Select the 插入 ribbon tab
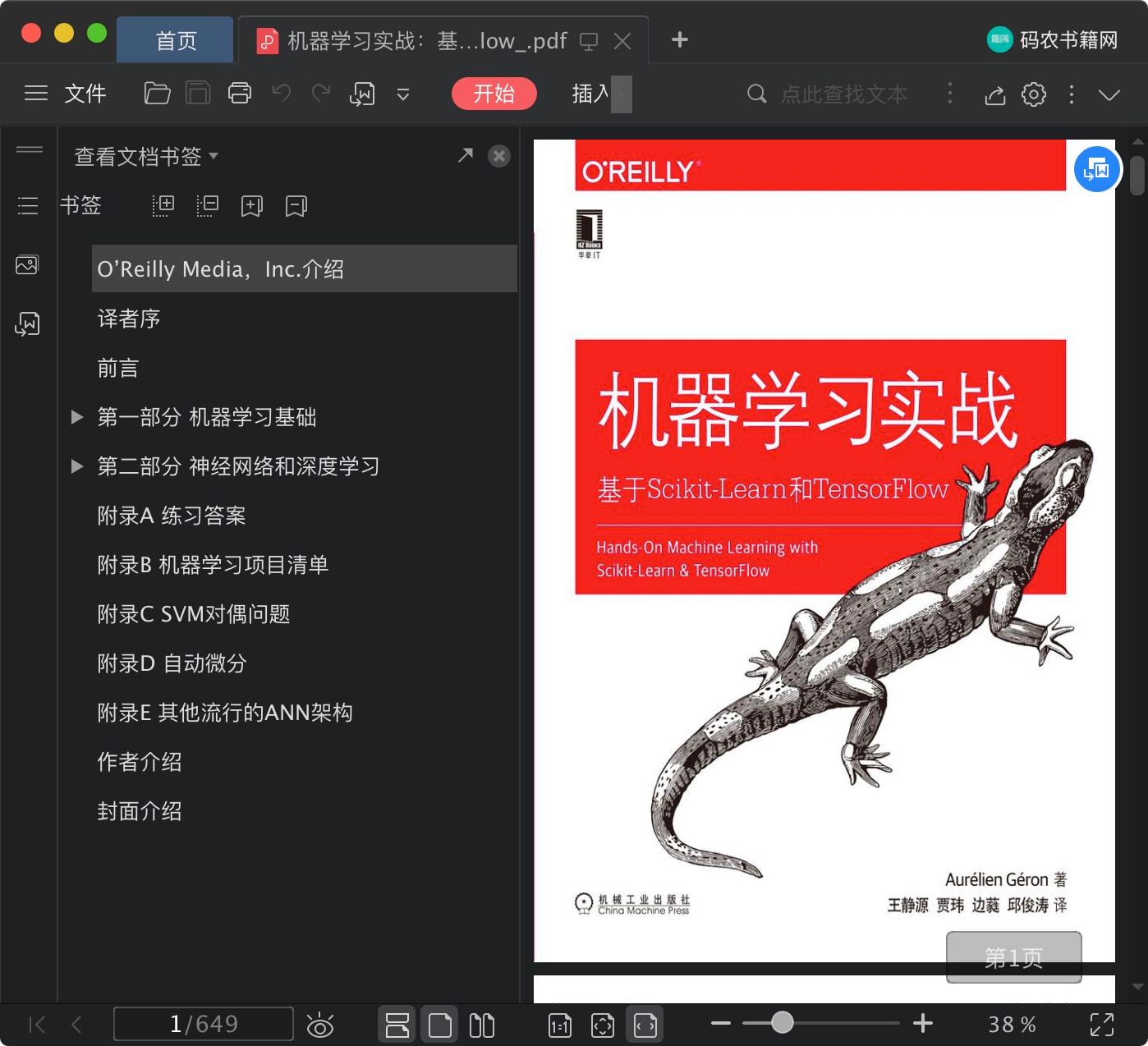This screenshot has width=1148, height=1046. tap(591, 94)
